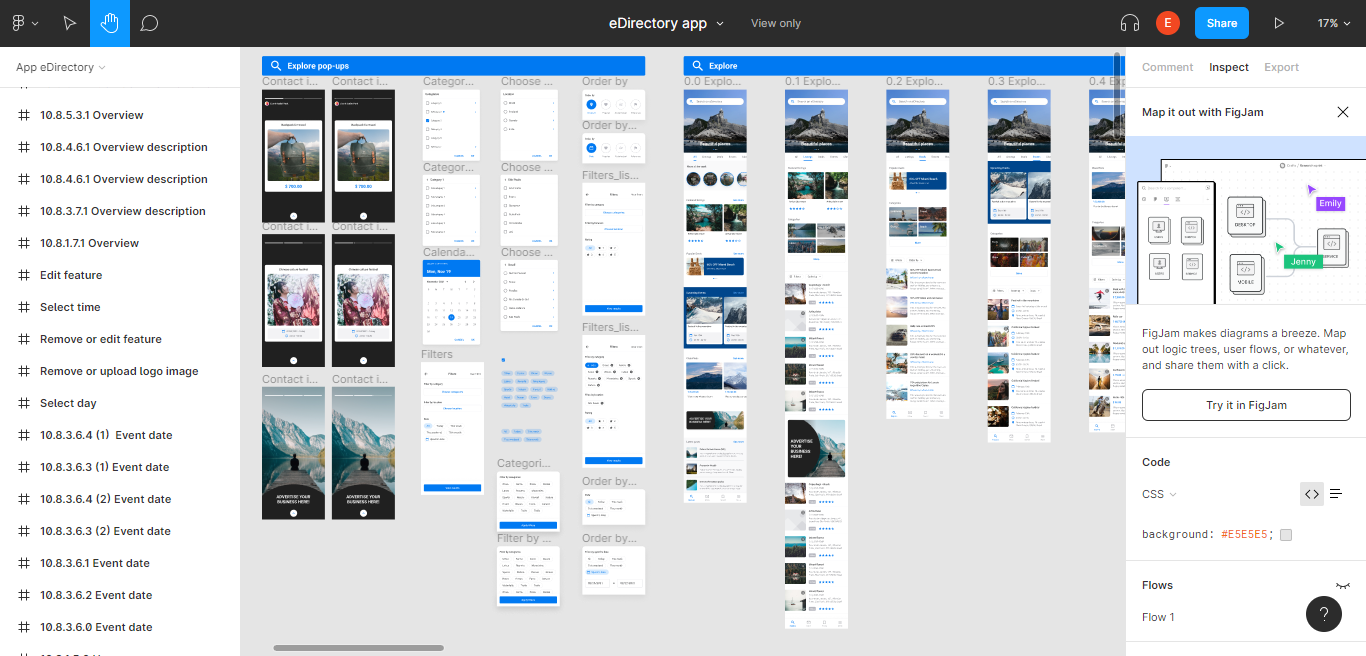The width and height of the screenshot is (1366, 656).
Task: Click the Try it in FigJam button
Action: 1245,405
